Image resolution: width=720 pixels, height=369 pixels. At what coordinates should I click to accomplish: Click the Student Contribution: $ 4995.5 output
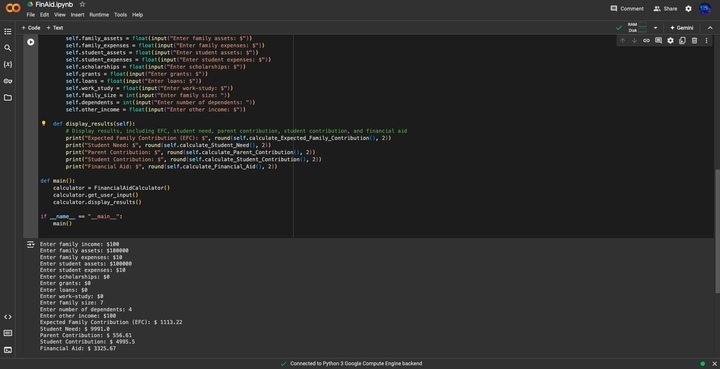tap(87, 342)
